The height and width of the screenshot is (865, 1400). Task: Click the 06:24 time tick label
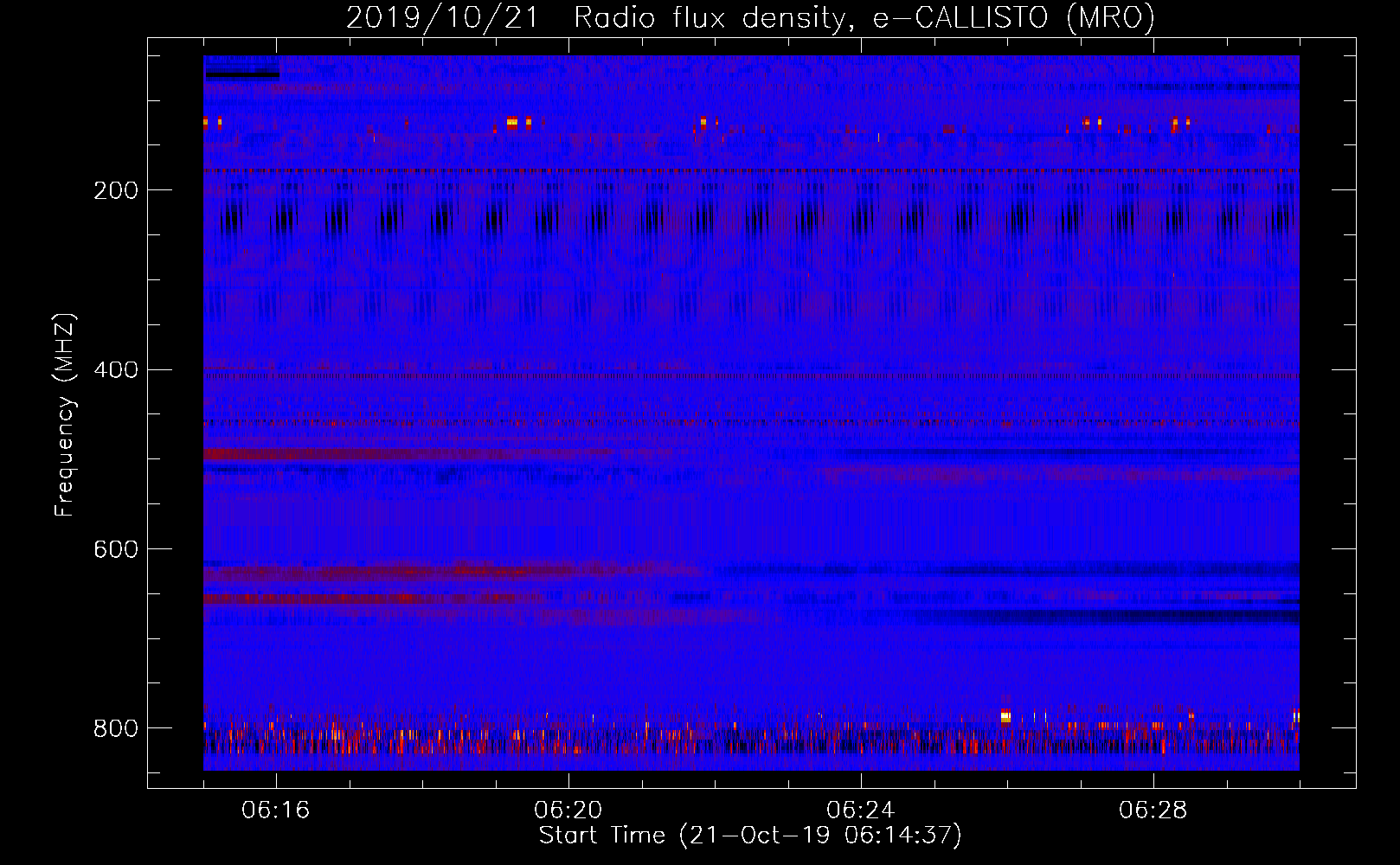pos(861,811)
